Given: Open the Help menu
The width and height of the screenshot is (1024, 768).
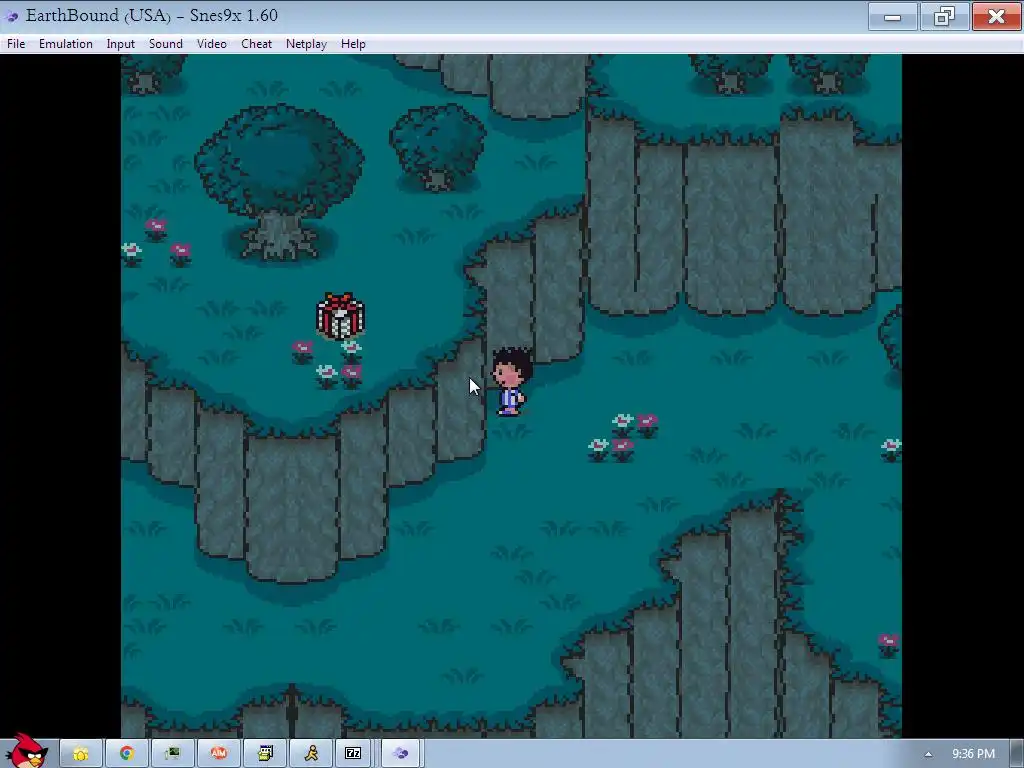Looking at the screenshot, I should 353,44.
